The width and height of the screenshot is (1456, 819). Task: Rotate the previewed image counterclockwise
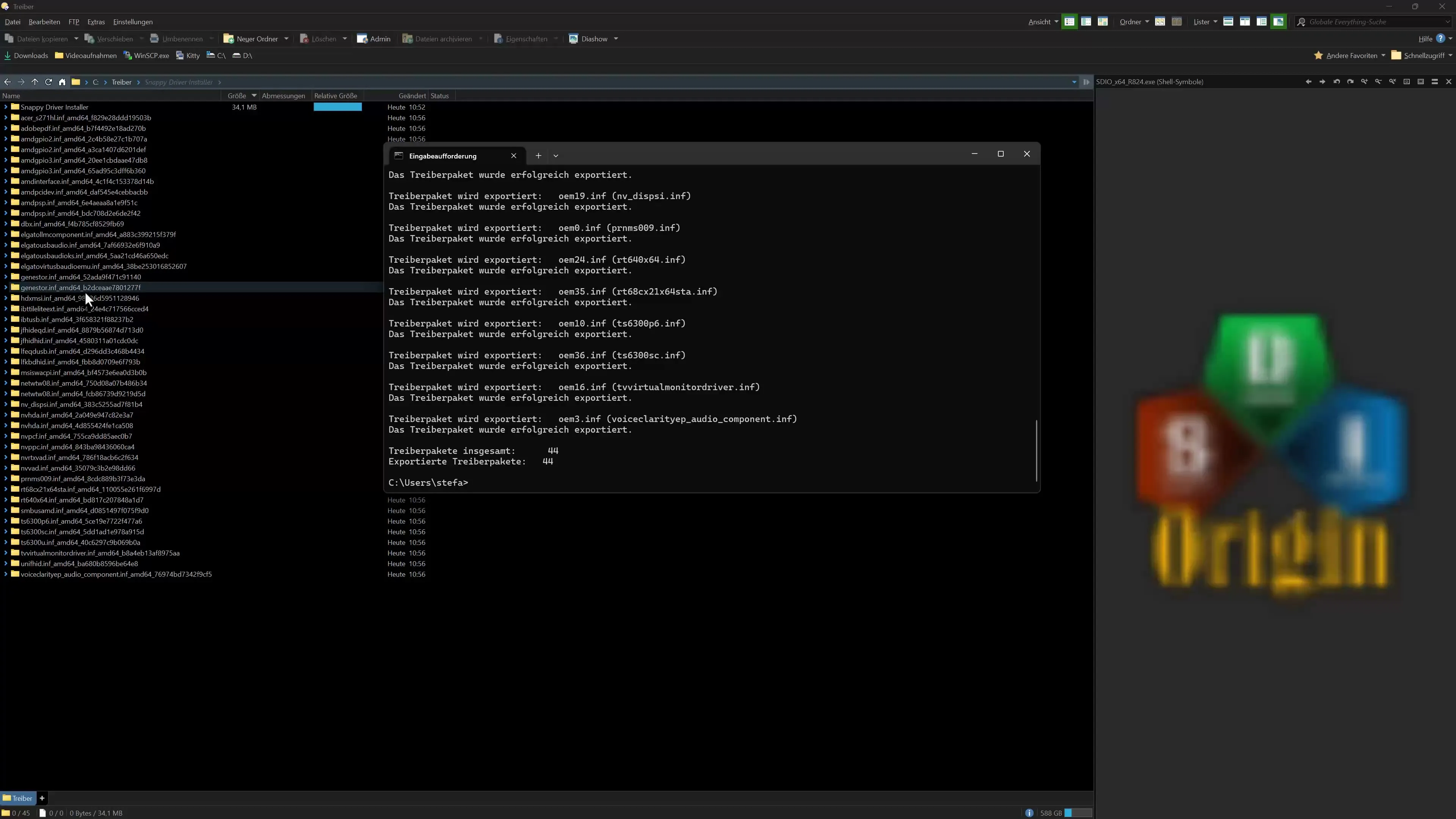pyautogui.click(x=1336, y=82)
